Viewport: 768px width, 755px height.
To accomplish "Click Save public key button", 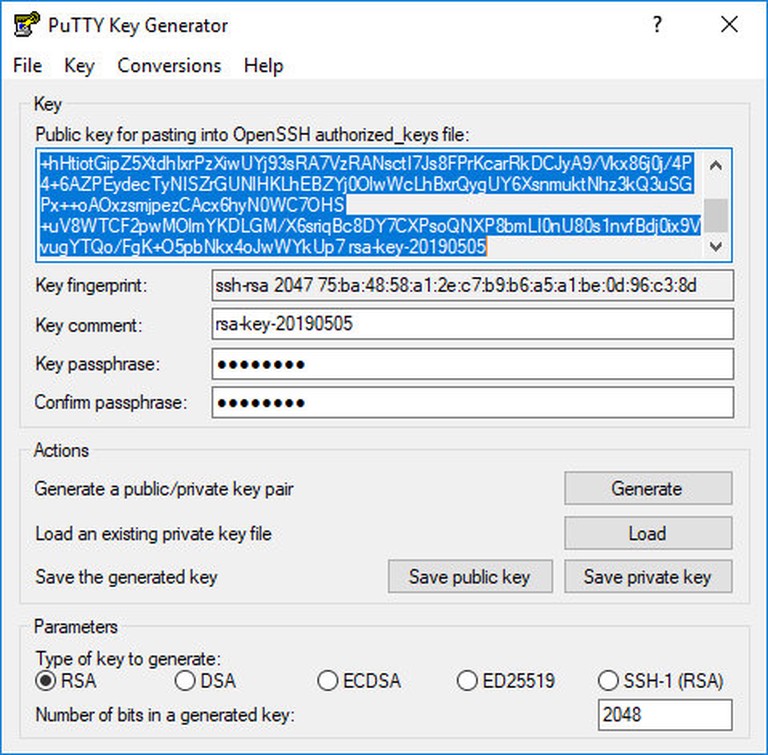I will point(470,577).
